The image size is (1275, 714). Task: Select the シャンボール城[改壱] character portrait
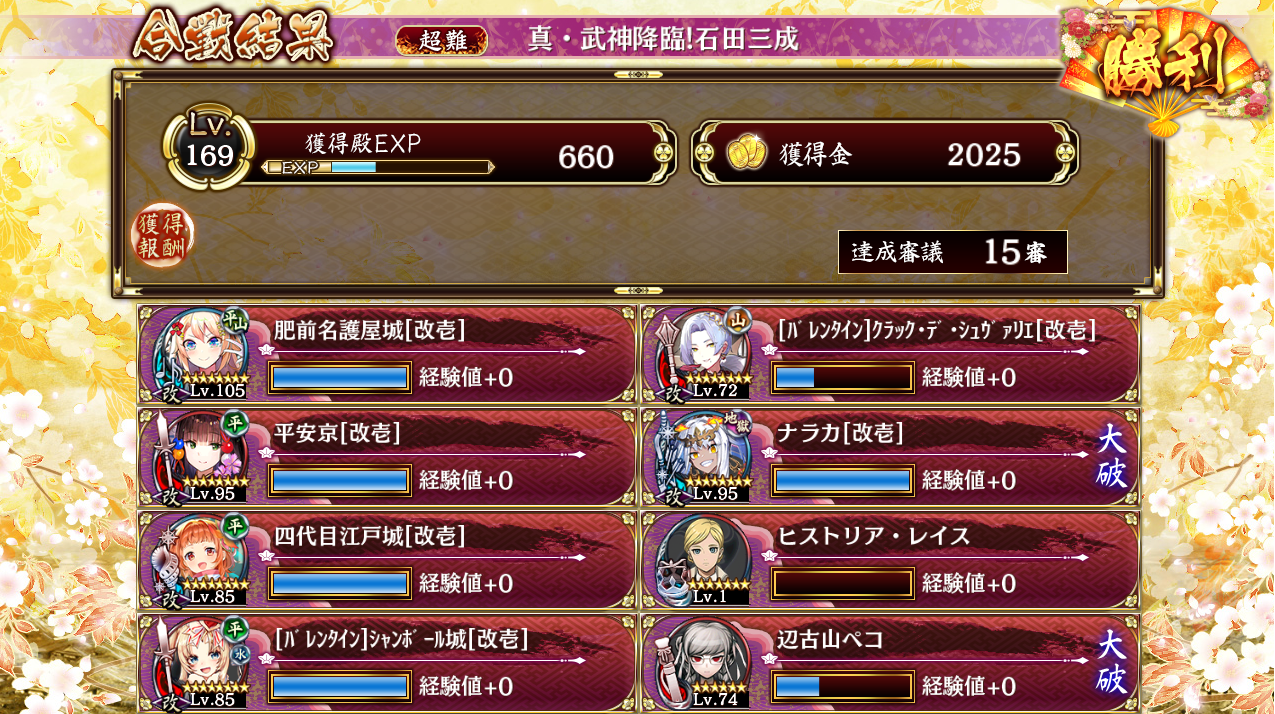pos(201,664)
